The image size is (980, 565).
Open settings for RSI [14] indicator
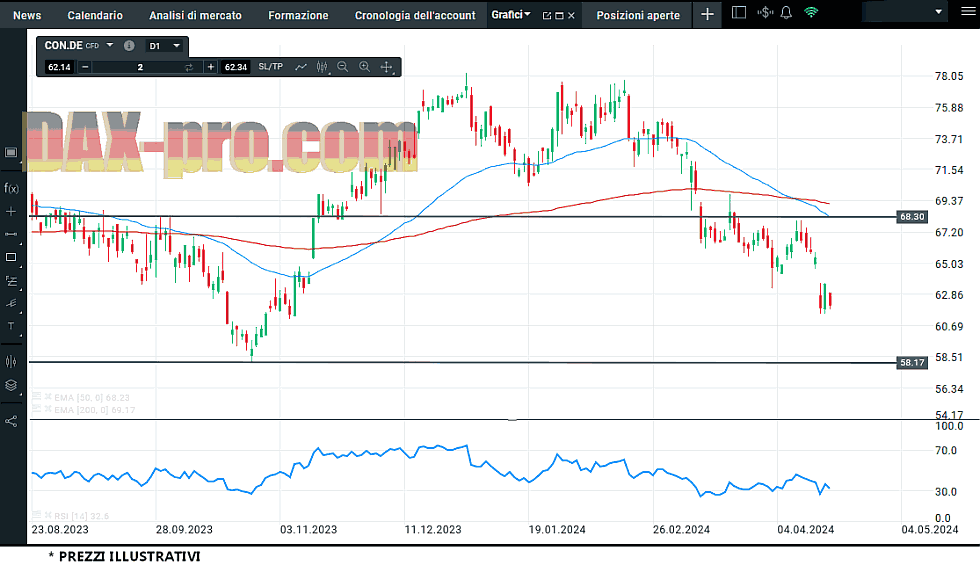[x=36, y=516]
